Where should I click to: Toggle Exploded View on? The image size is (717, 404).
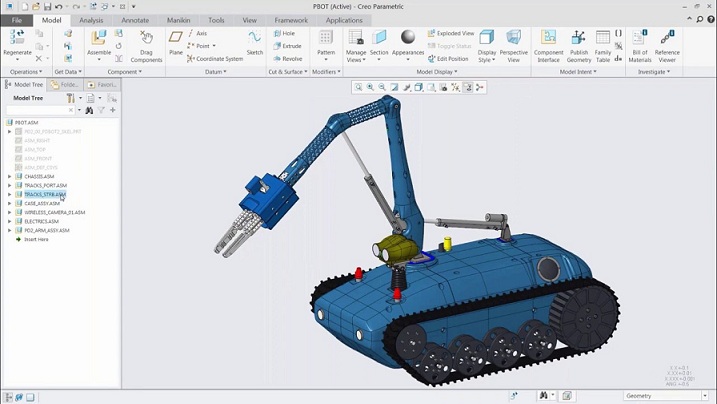[x=450, y=33]
